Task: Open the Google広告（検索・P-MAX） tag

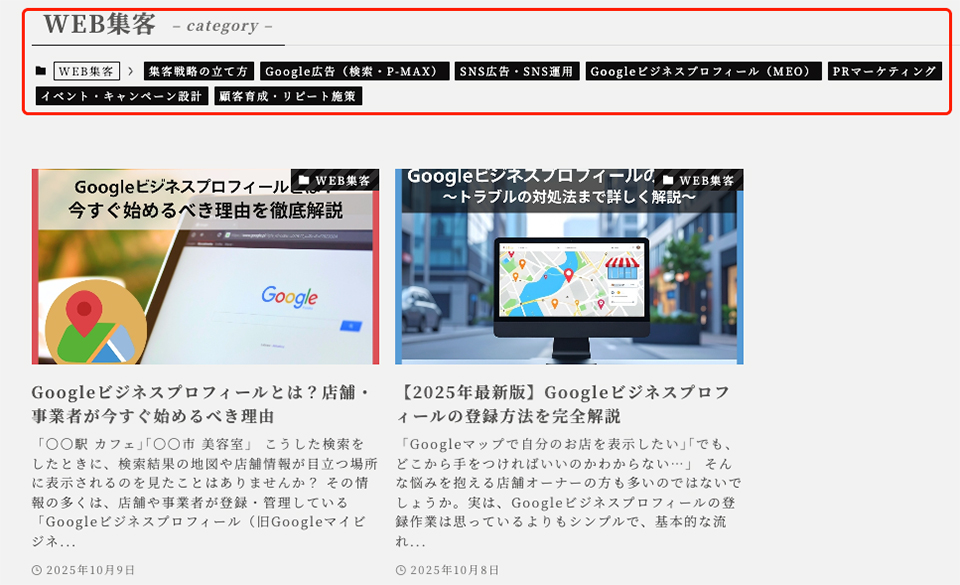Action: [354, 72]
